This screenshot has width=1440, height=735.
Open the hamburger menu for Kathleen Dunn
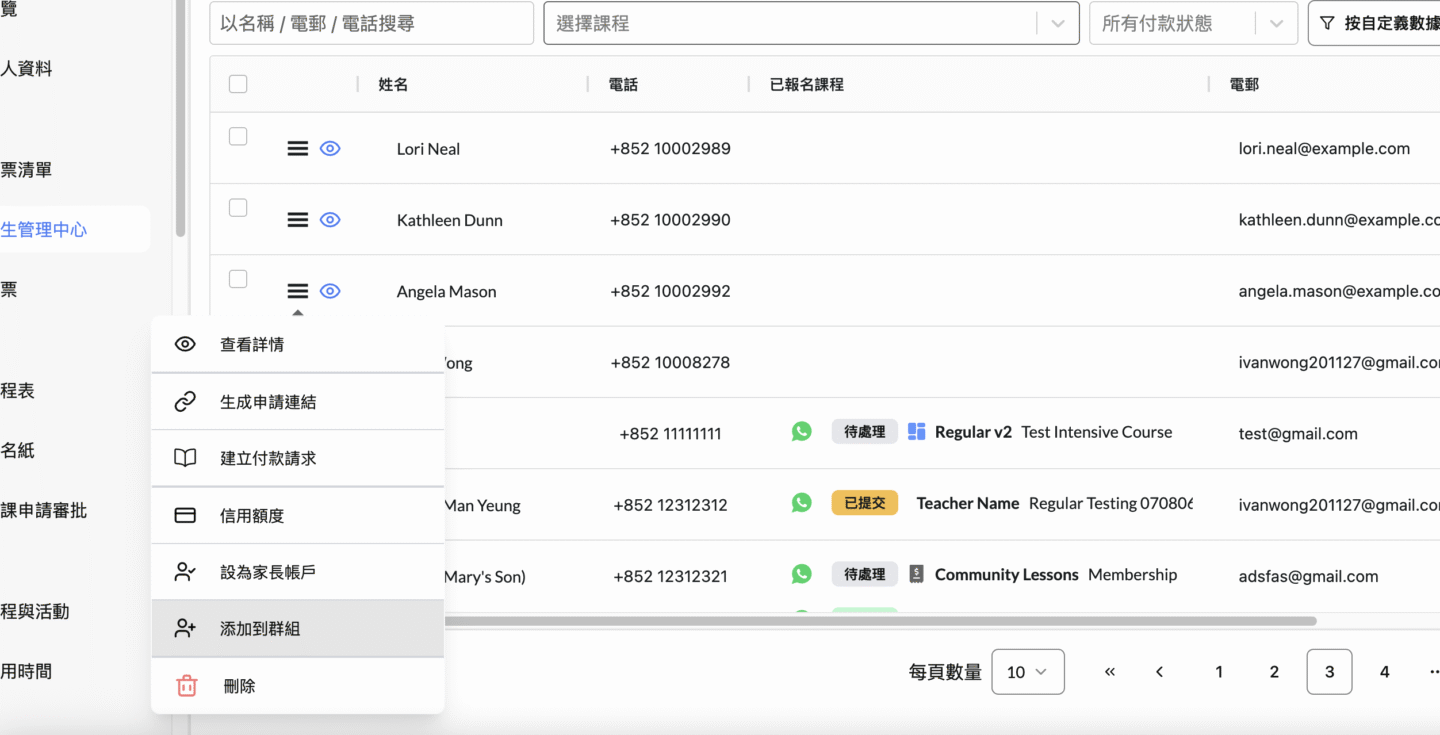(x=297, y=220)
